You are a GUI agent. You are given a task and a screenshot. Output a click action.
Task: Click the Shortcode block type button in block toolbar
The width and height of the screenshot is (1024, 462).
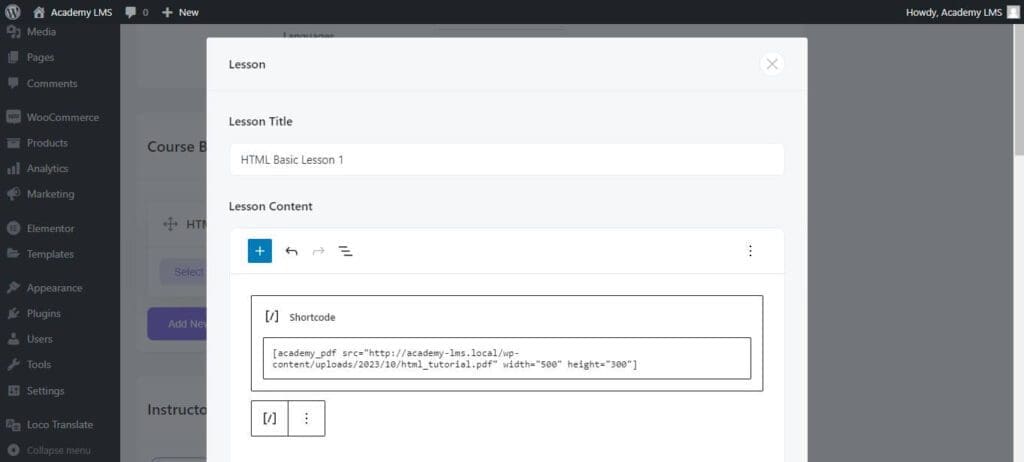tap(270, 418)
